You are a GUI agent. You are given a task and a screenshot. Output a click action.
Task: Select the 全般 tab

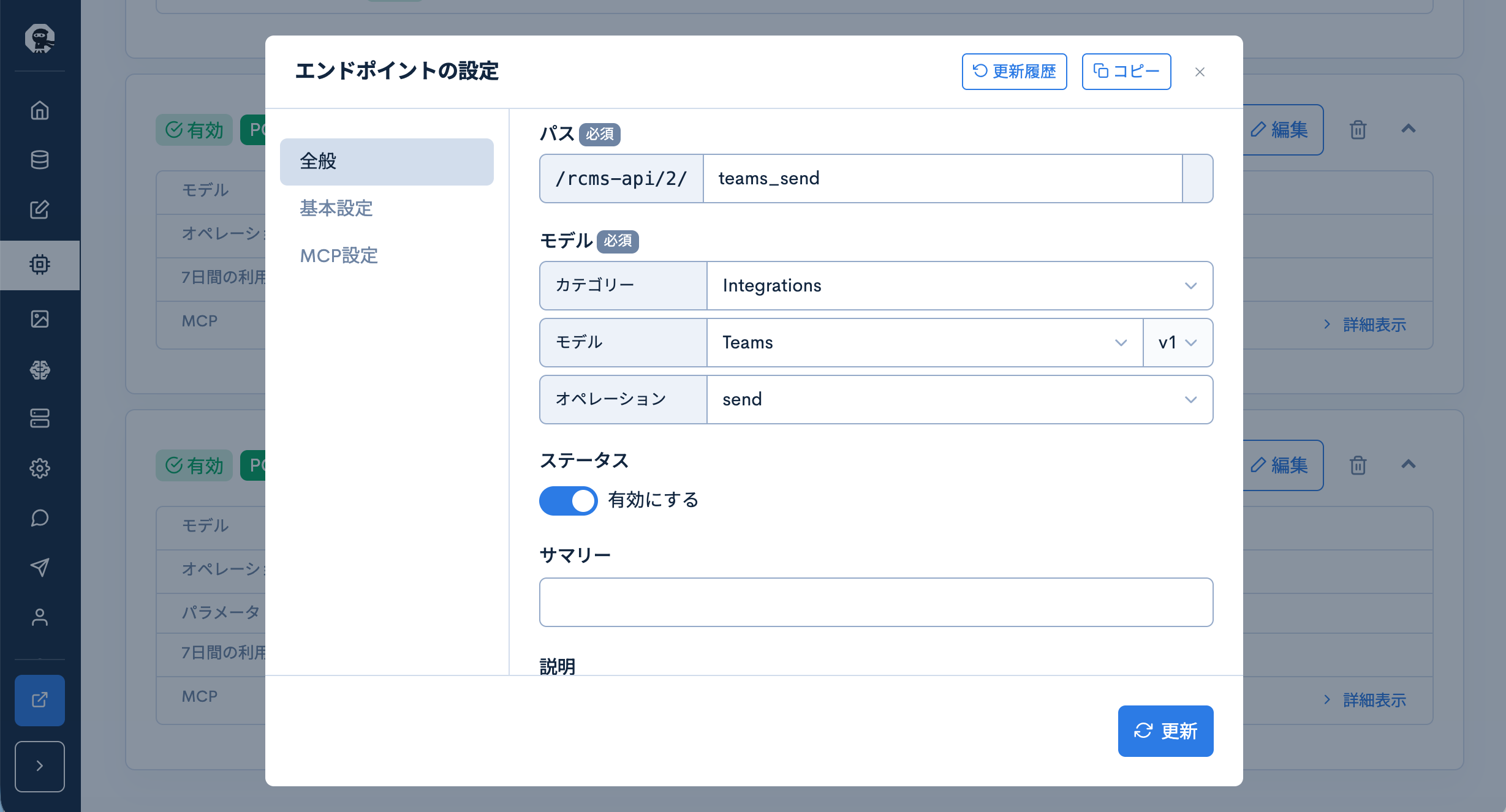tap(387, 162)
